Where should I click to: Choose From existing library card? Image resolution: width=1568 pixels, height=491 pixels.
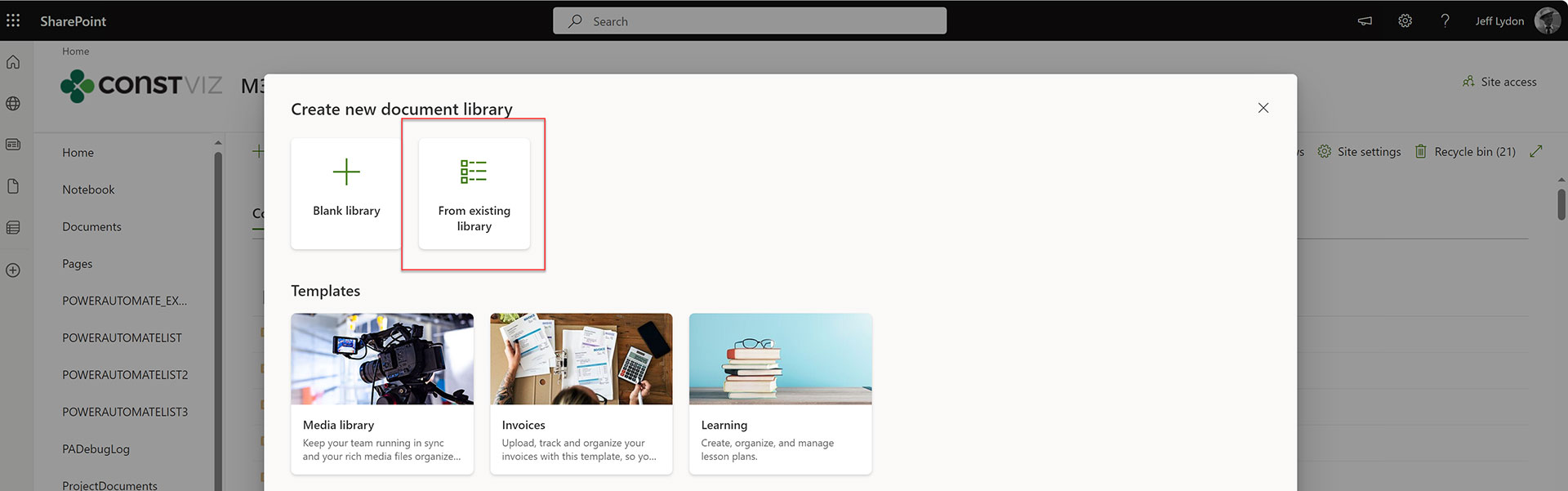474,194
